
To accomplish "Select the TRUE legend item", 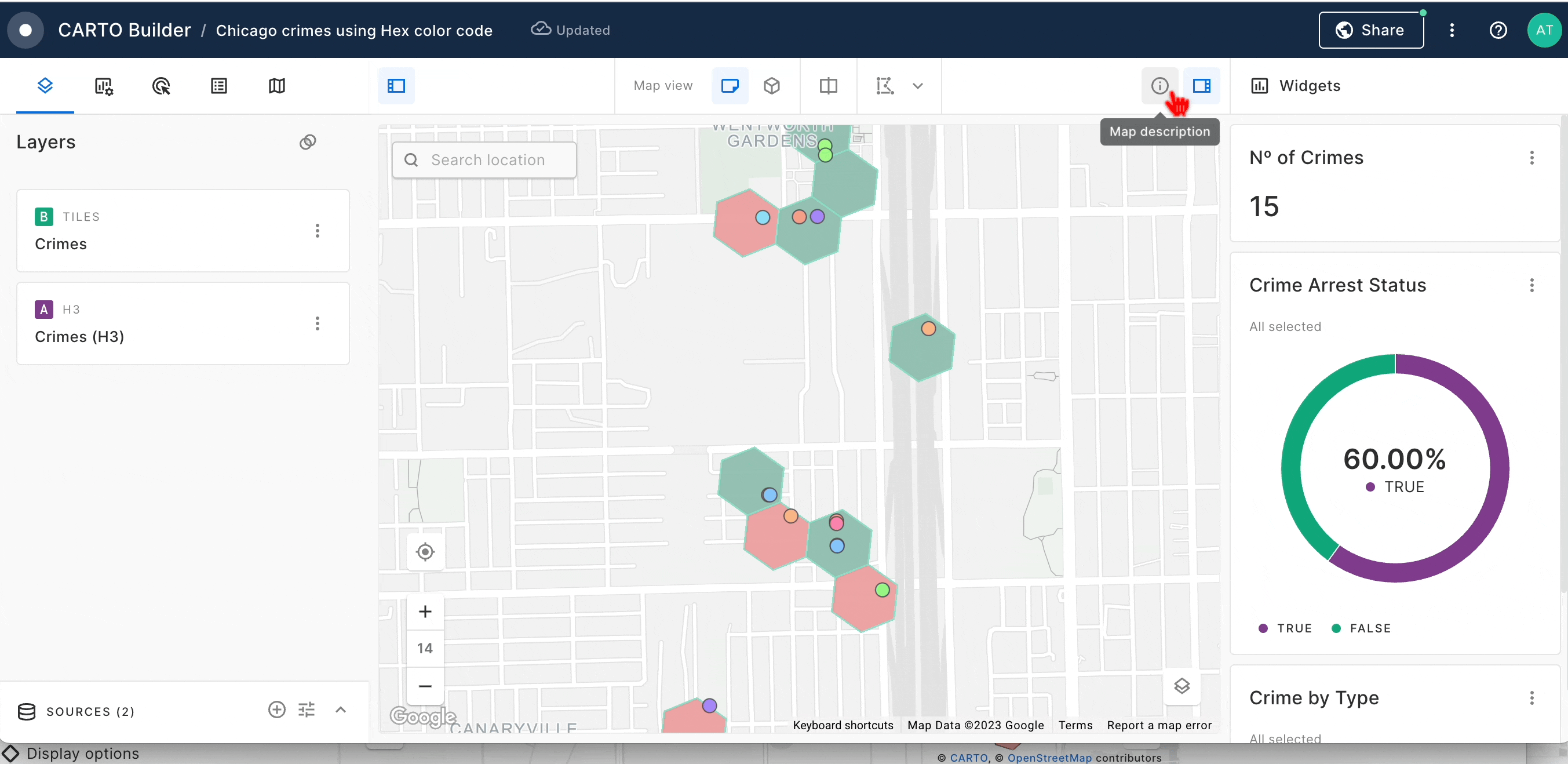I will tap(1285, 628).
